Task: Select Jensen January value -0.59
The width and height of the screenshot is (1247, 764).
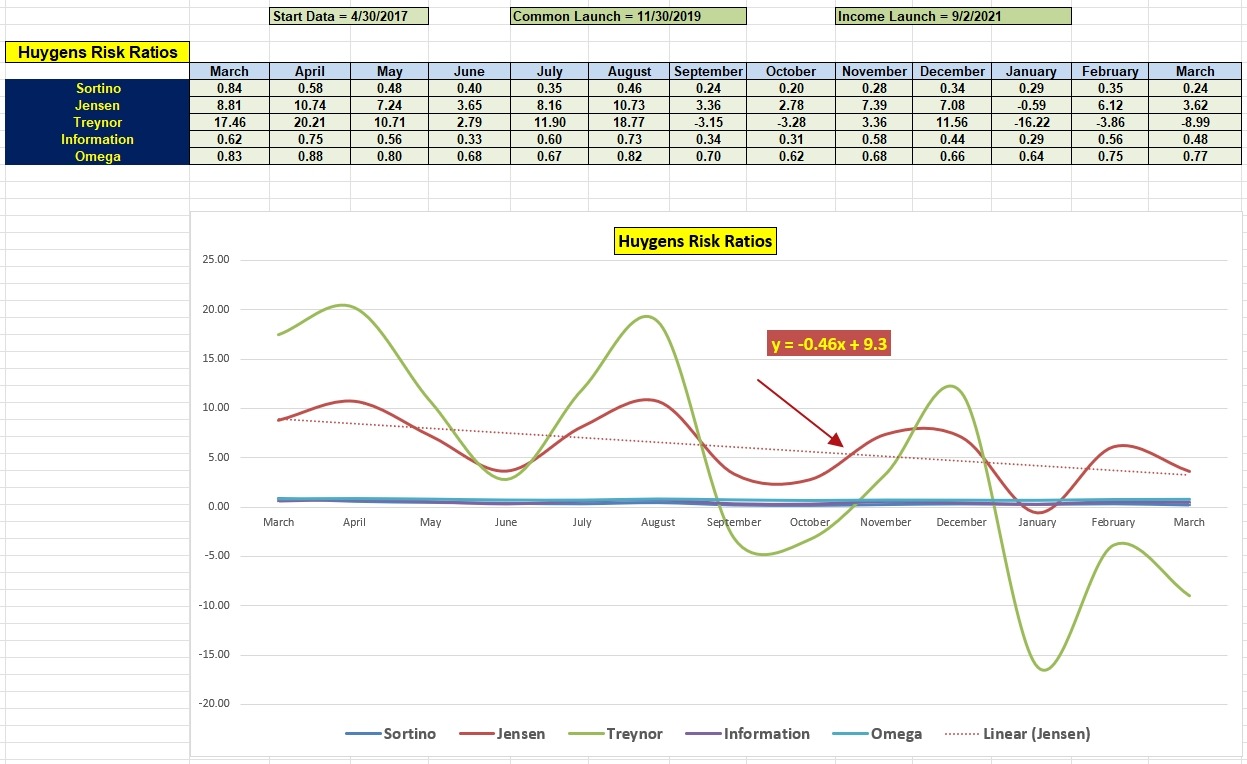Action: click(x=1031, y=105)
